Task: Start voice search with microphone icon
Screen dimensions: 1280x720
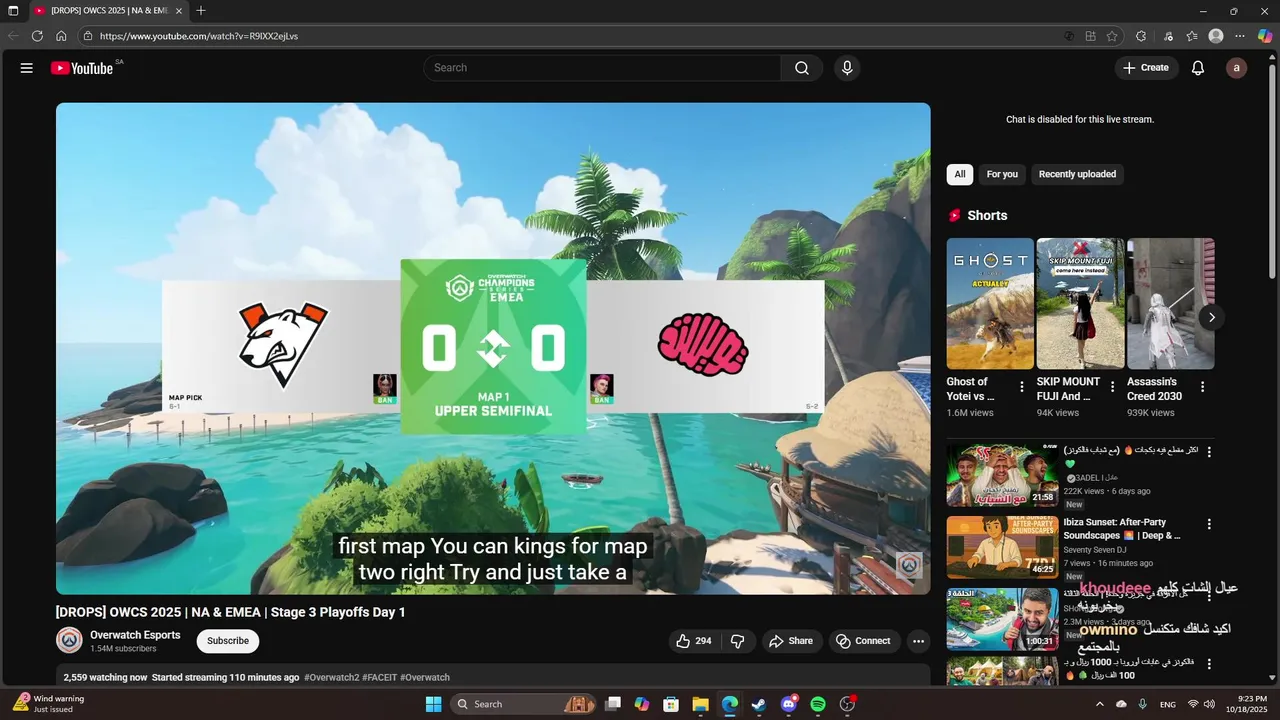Action: coord(847,68)
